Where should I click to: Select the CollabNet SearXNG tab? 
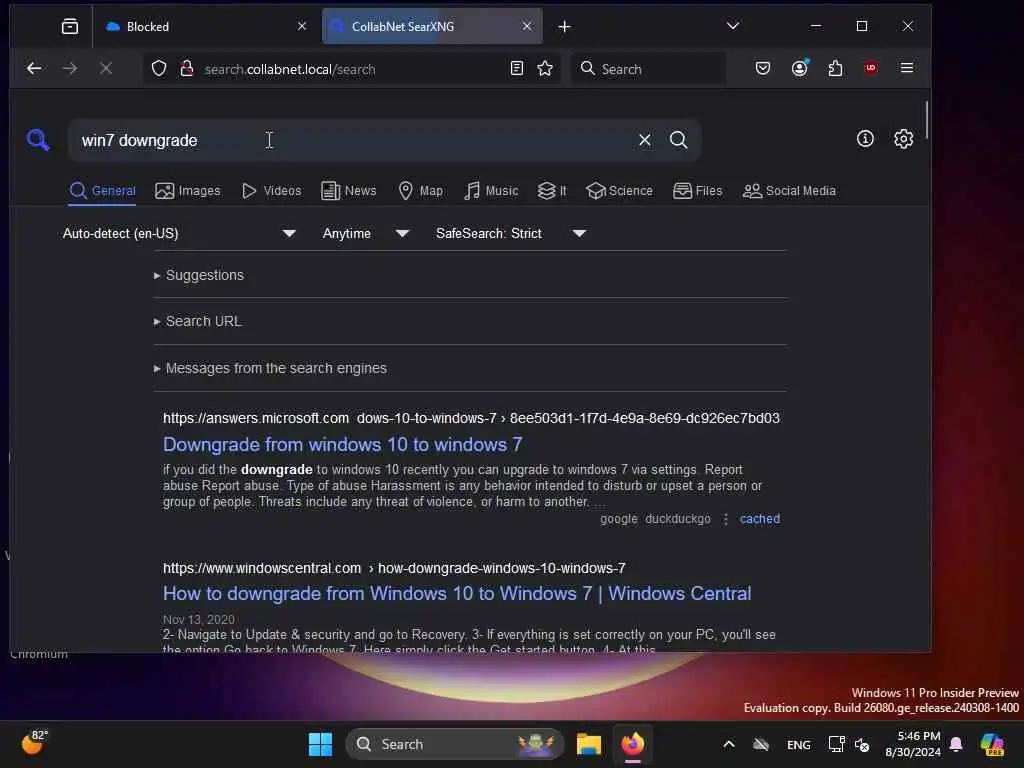pos(432,26)
